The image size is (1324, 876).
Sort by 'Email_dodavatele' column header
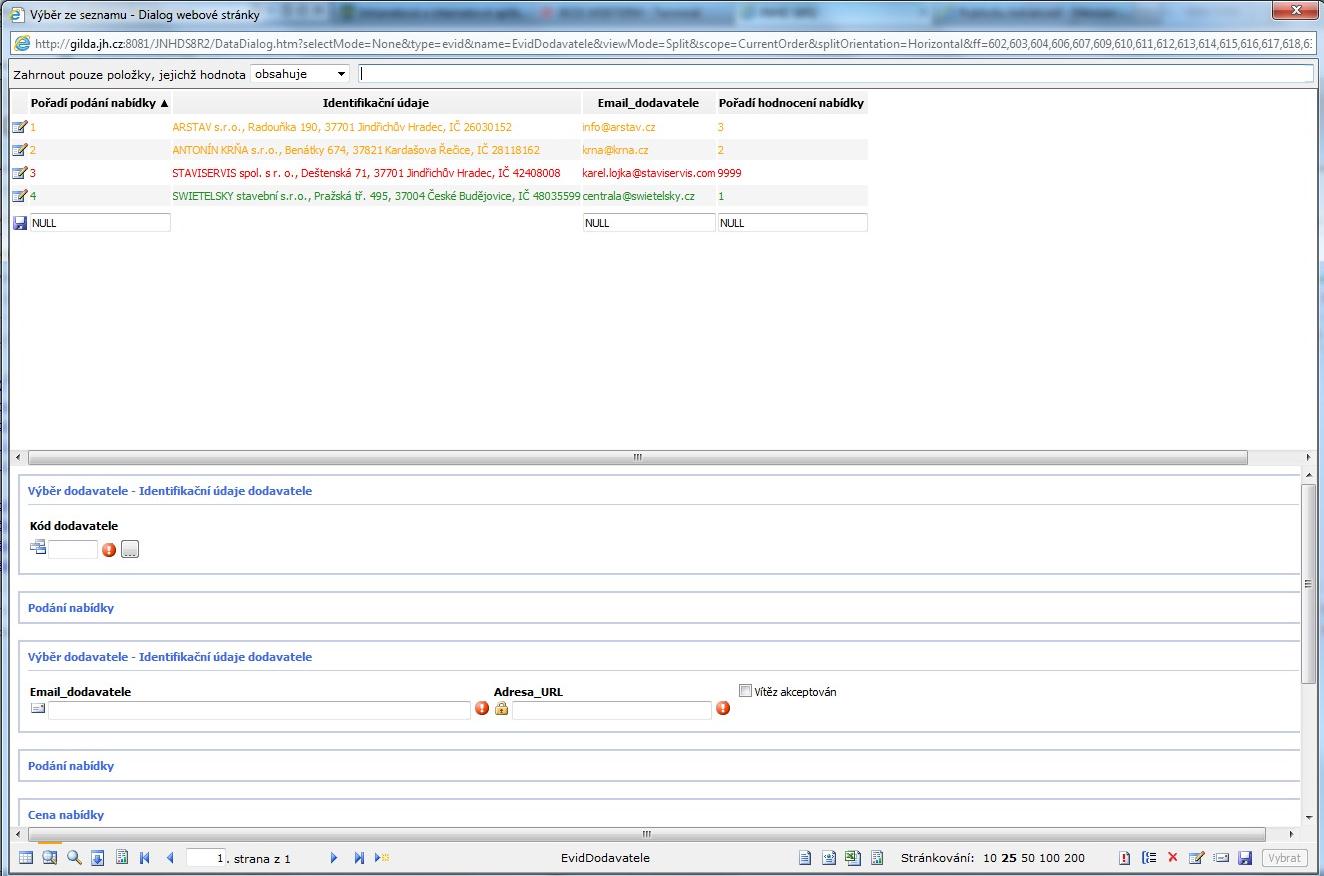pyautogui.click(x=648, y=103)
